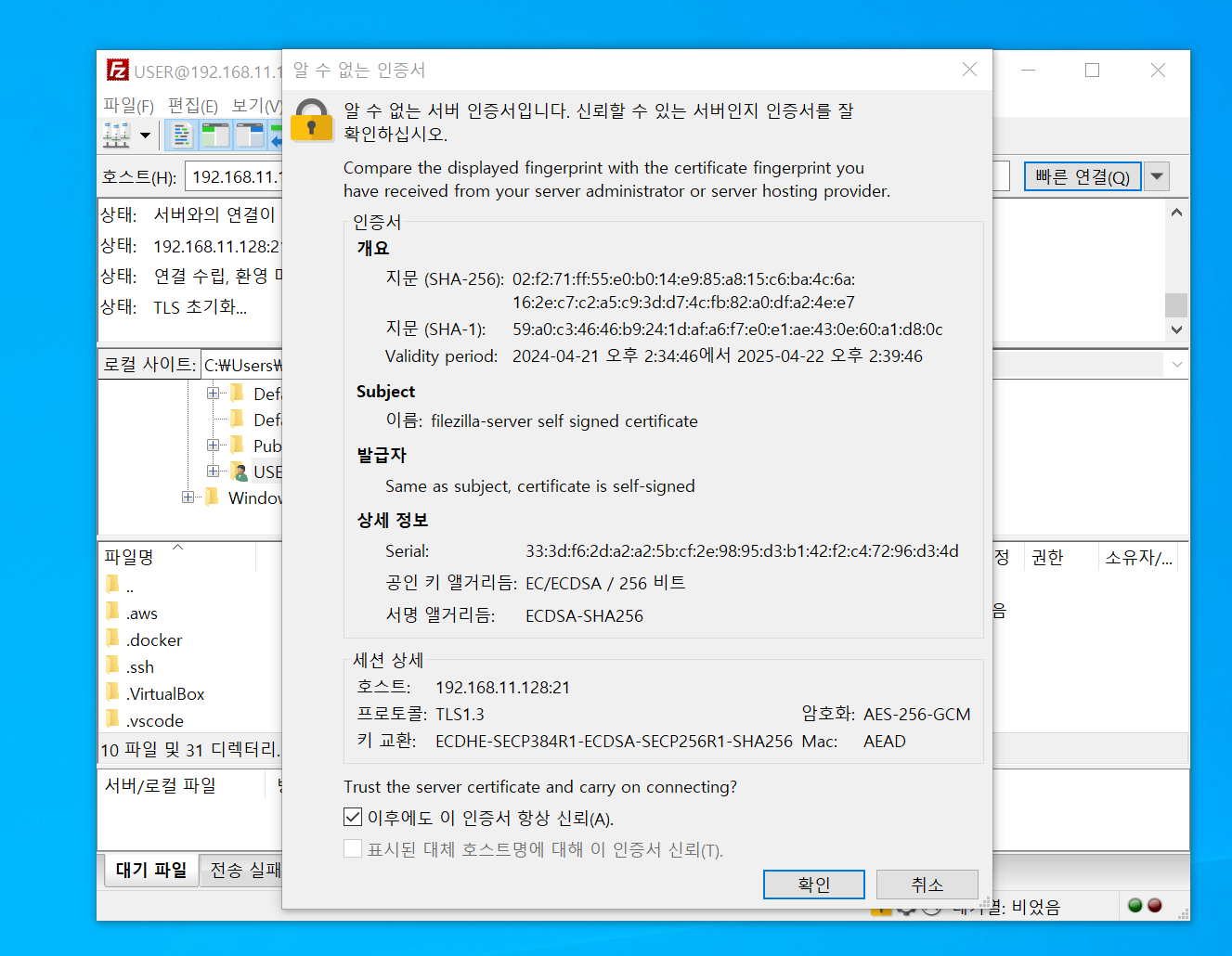The height and width of the screenshot is (956, 1232).
Task: Click 취소 to reject the certificate
Action: [927, 885]
